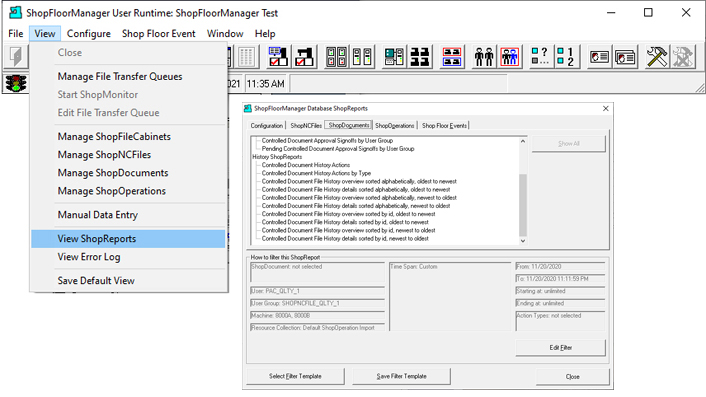Open the Configure menu
Viewport: 706px width, 397px height.
(89, 34)
